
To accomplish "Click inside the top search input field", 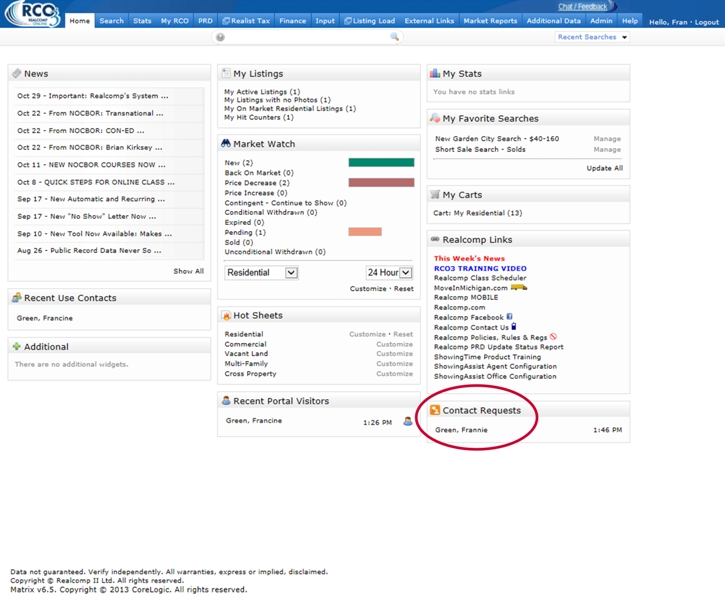I will [x=307, y=37].
